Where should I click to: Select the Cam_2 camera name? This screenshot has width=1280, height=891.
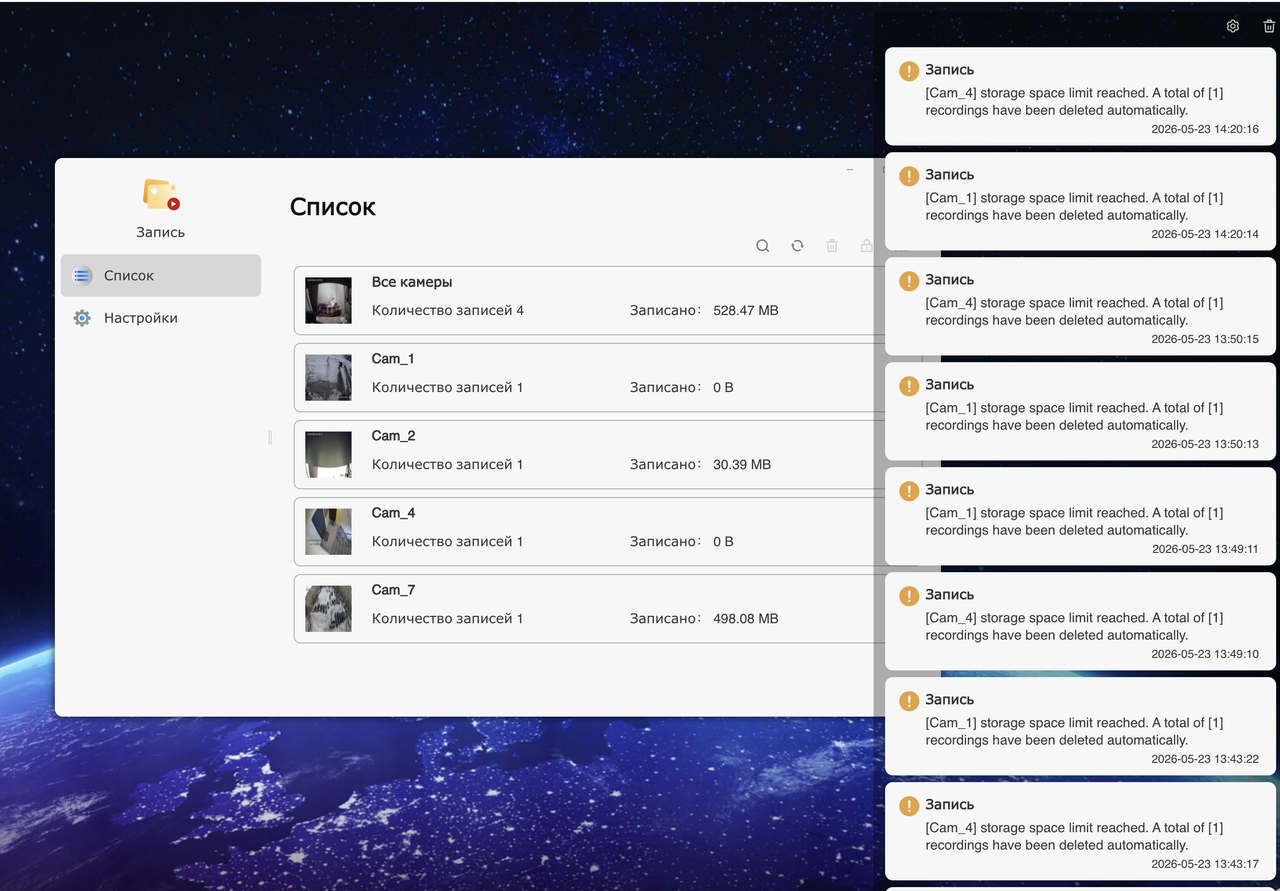point(393,436)
